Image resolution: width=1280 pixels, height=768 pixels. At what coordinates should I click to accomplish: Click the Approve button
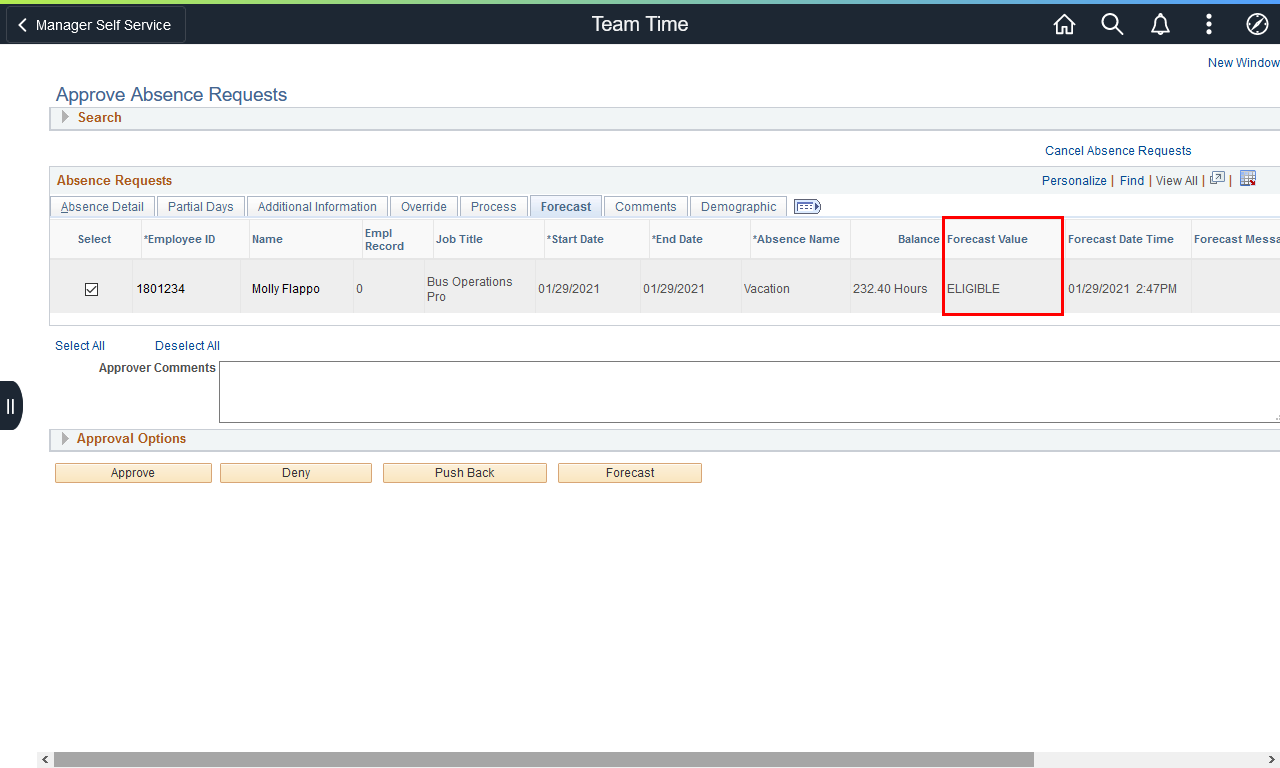pos(133,473)
